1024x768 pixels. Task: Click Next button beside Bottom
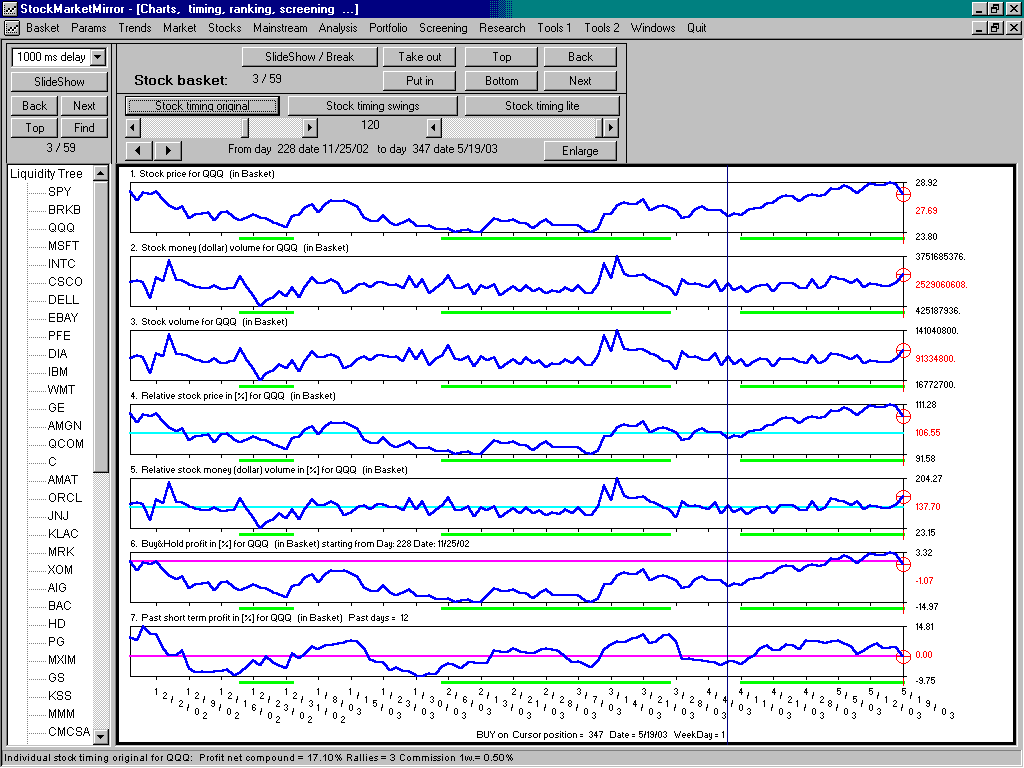(580, 81)
